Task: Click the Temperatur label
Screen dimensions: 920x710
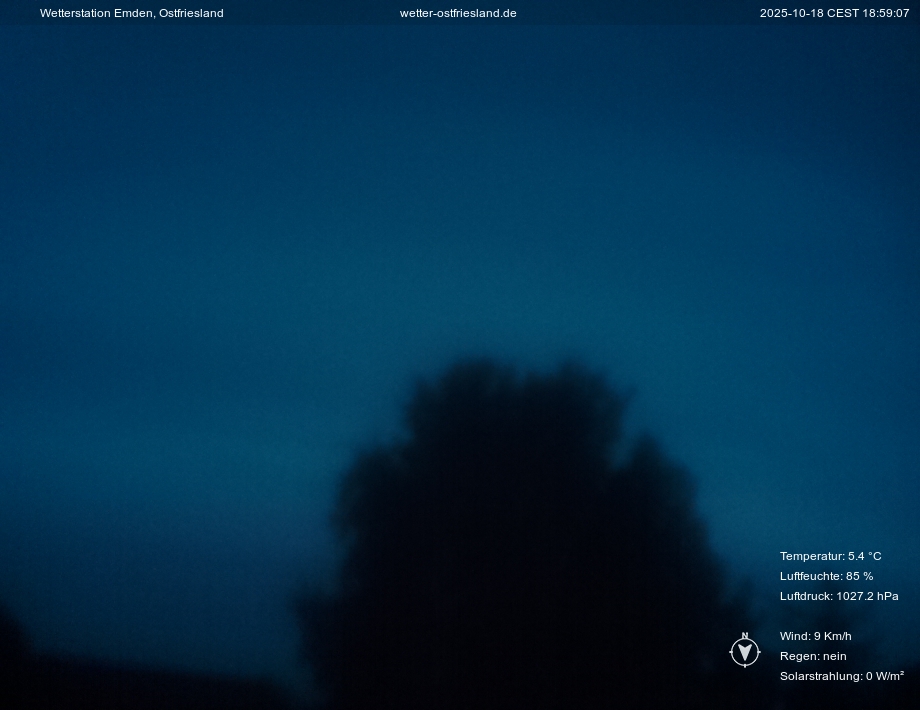Action: (811, 556)
